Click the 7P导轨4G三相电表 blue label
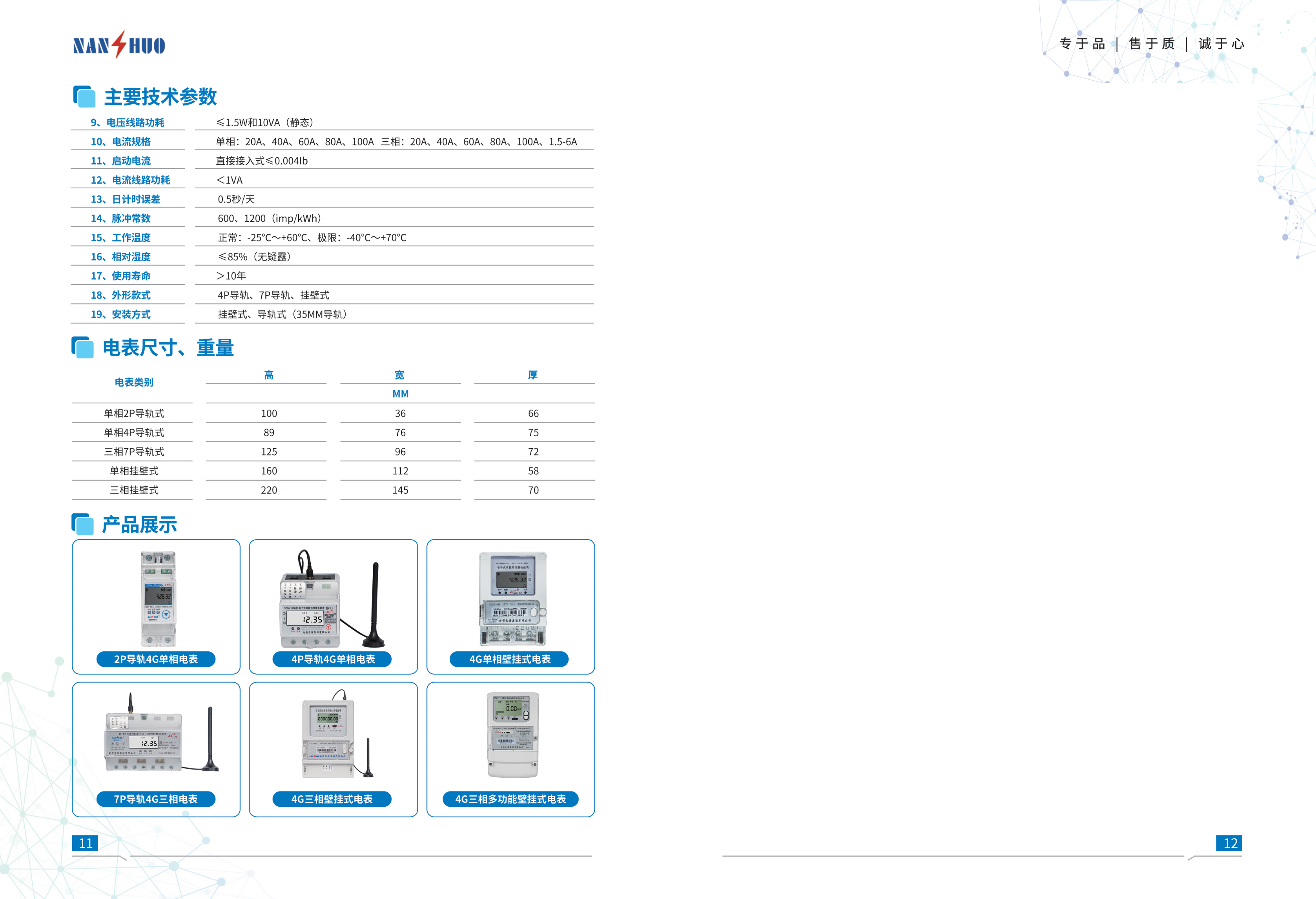 [x=156, y=799]
